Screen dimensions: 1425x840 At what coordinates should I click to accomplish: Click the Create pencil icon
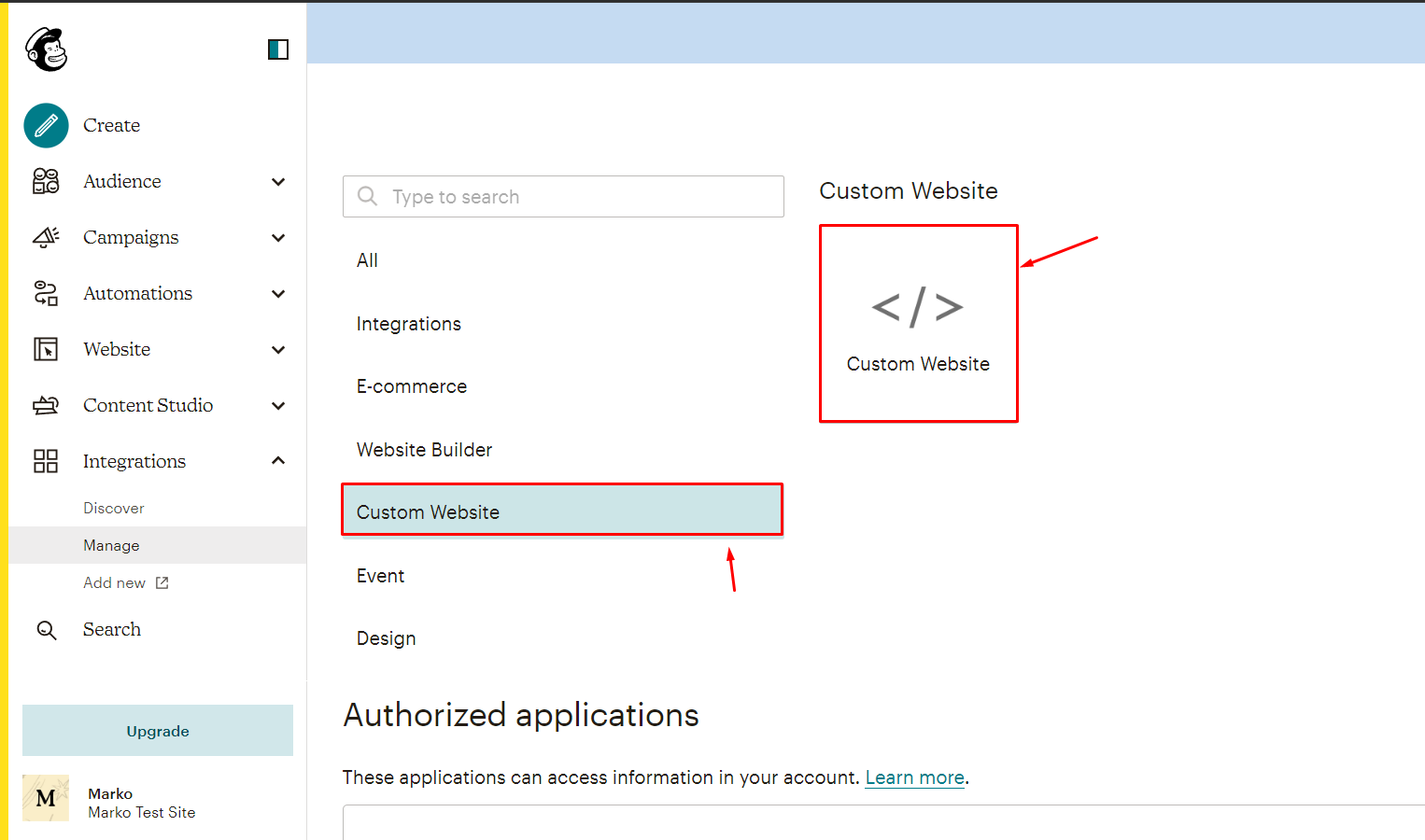pyautogui.click(x=46, y=125)
